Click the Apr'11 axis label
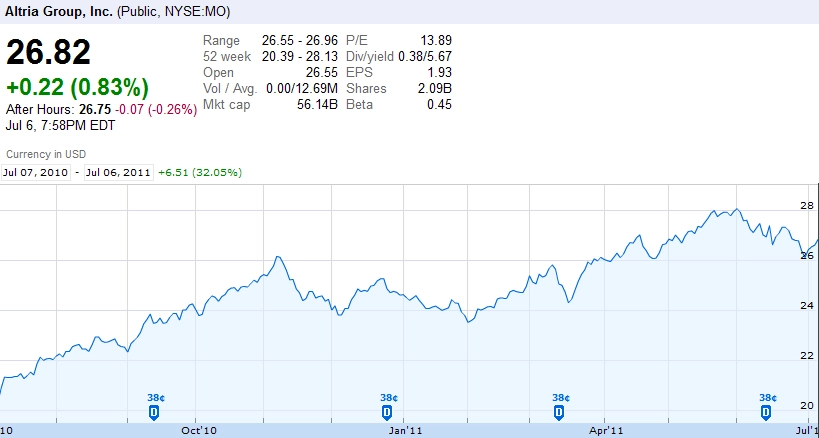 [x=606, y=431]
